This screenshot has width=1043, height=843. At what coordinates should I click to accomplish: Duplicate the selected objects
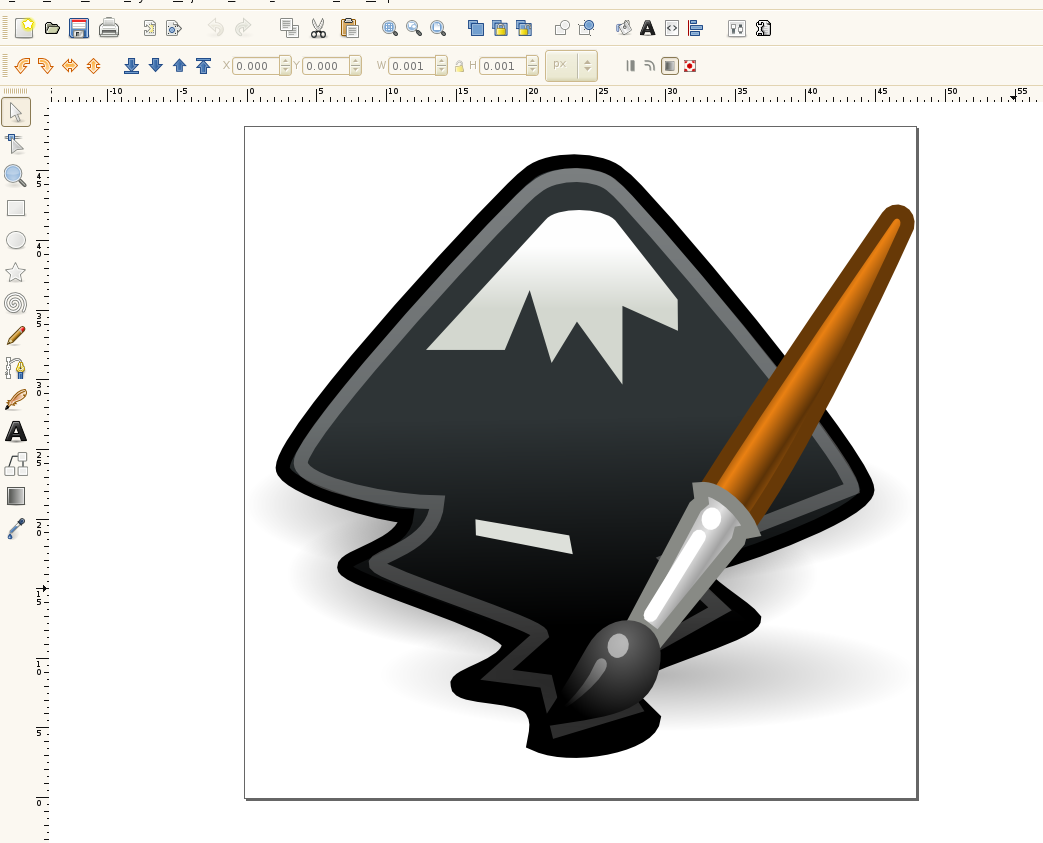coord(476,28)
